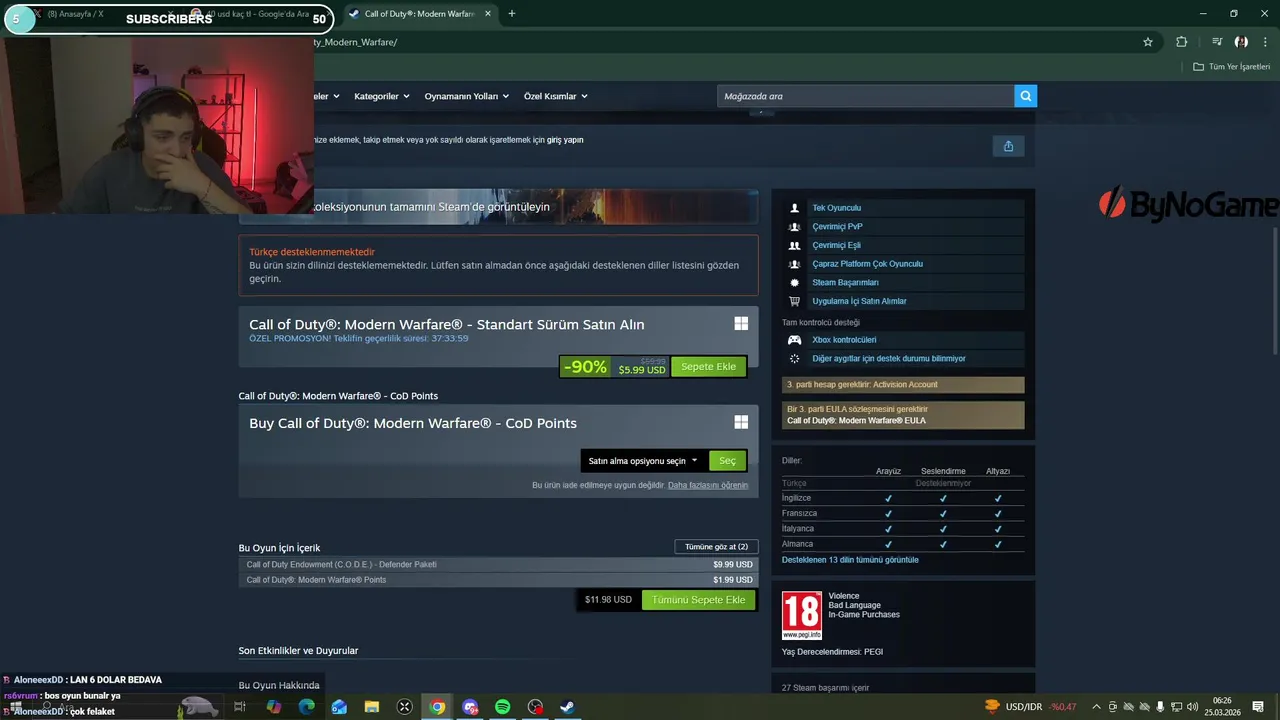Show hidden system tray icons

1096,707
